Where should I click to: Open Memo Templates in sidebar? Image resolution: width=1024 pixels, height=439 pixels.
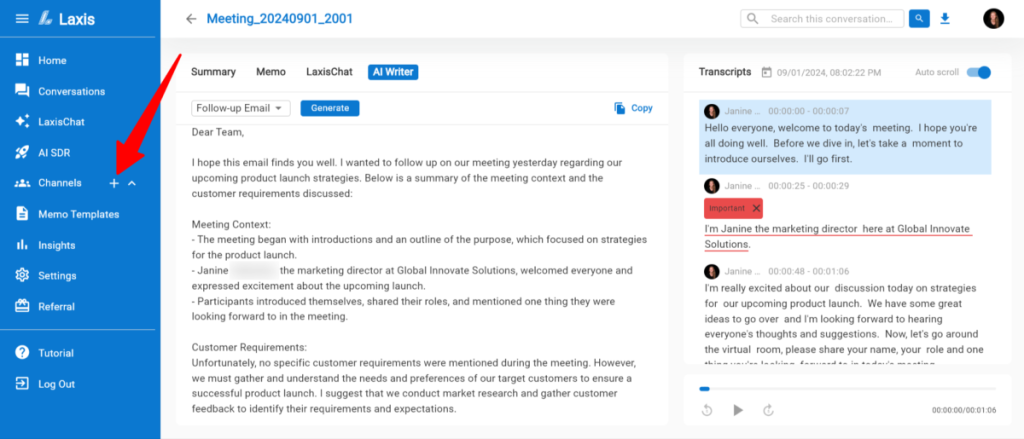click(78, 214)
